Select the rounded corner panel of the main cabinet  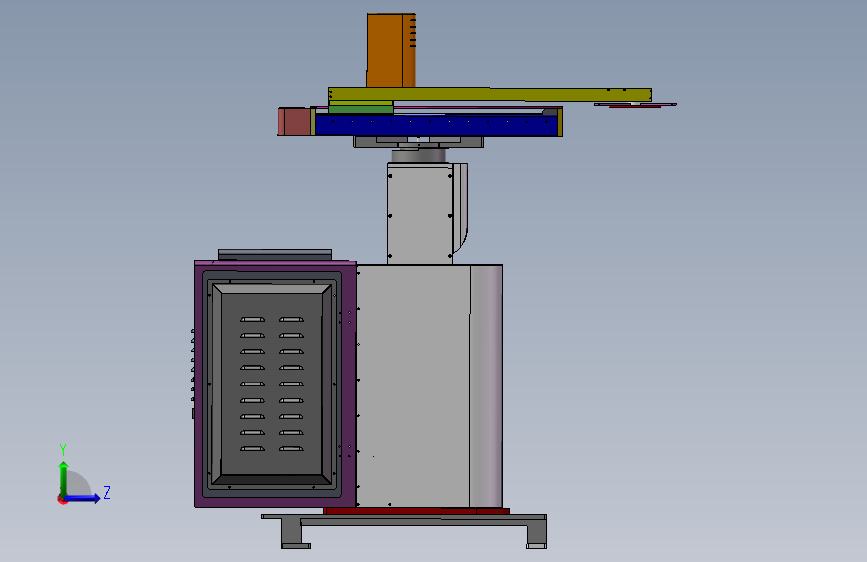(487, 386)
